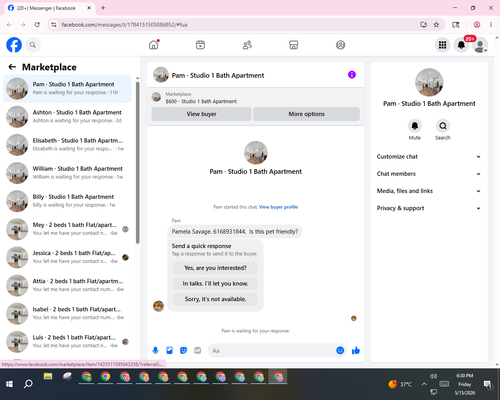Viewport: 500px width, 400px height.
Task: Open Isabel's 2 beds 1 bath chat
Action: (67, 313)
